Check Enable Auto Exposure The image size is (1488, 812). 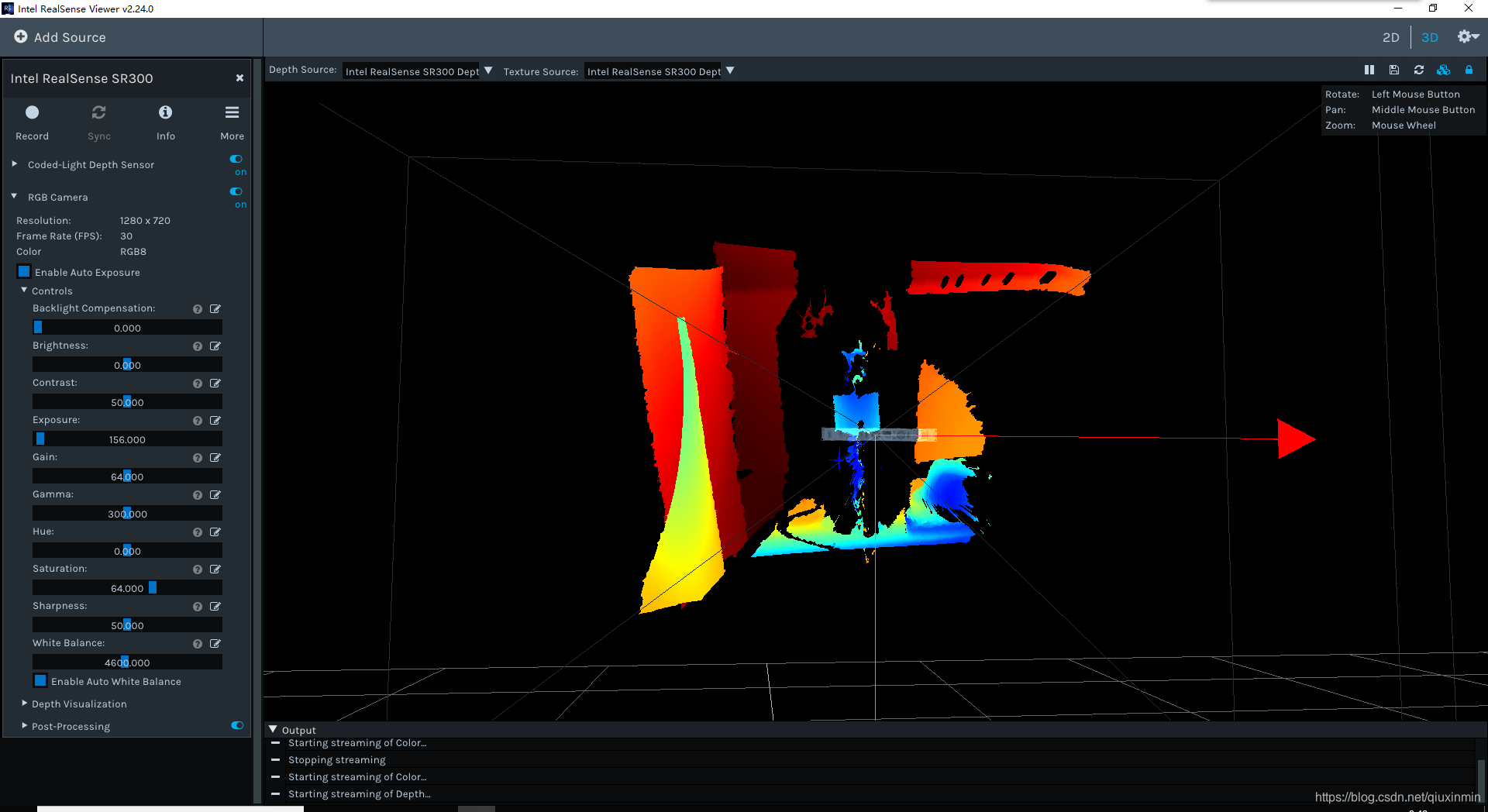[24, 271]
